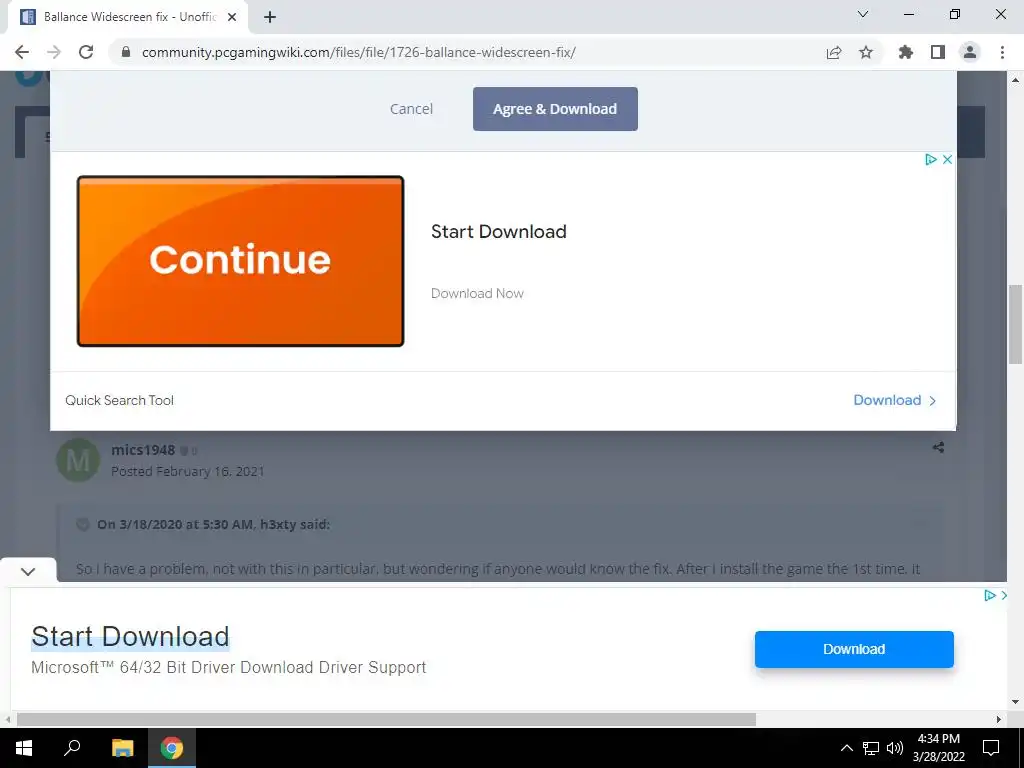The image size is (1024, 768).
Task: Click Microsoft Driver Support ad text
Action: (229, 667)
